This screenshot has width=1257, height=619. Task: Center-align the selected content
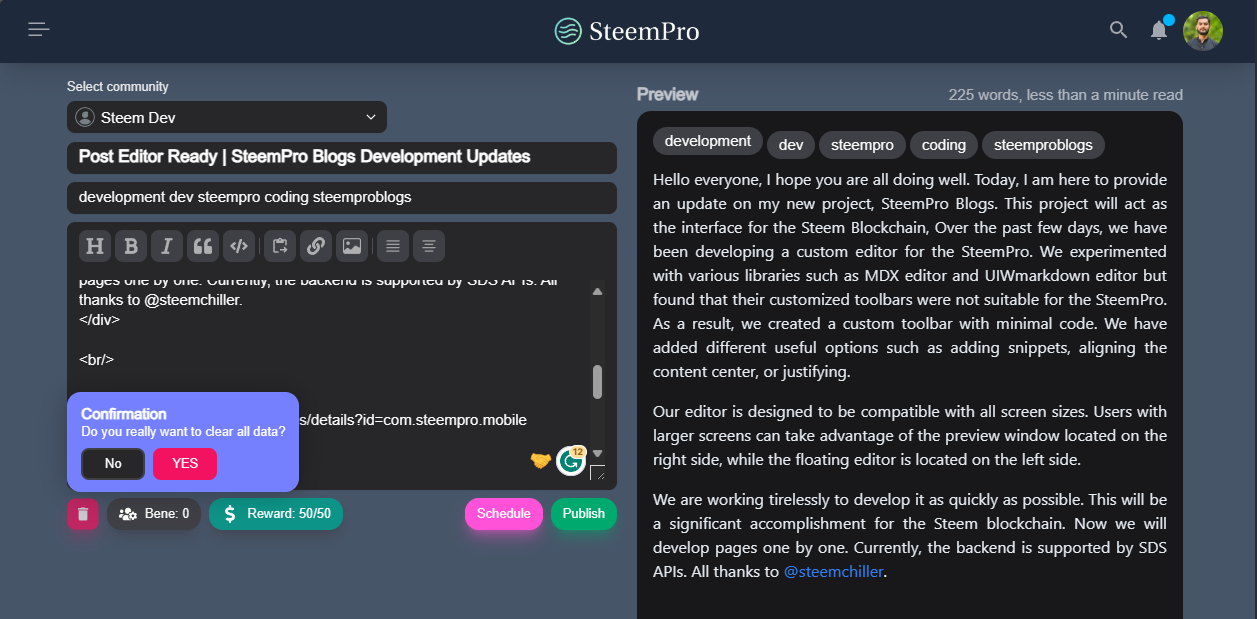(429, 246)
